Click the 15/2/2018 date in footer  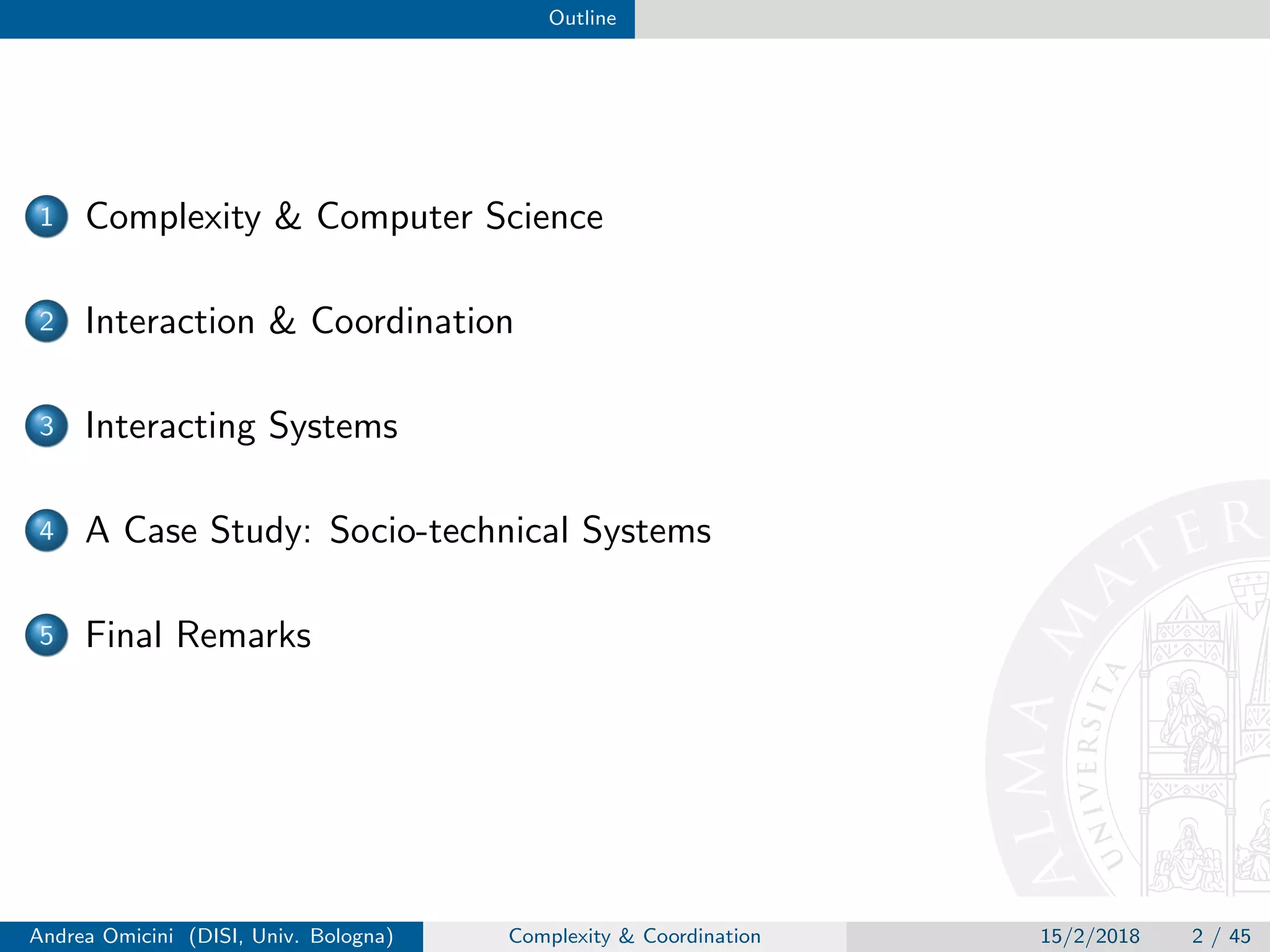pyautogui.click(x=1090, y=936)
